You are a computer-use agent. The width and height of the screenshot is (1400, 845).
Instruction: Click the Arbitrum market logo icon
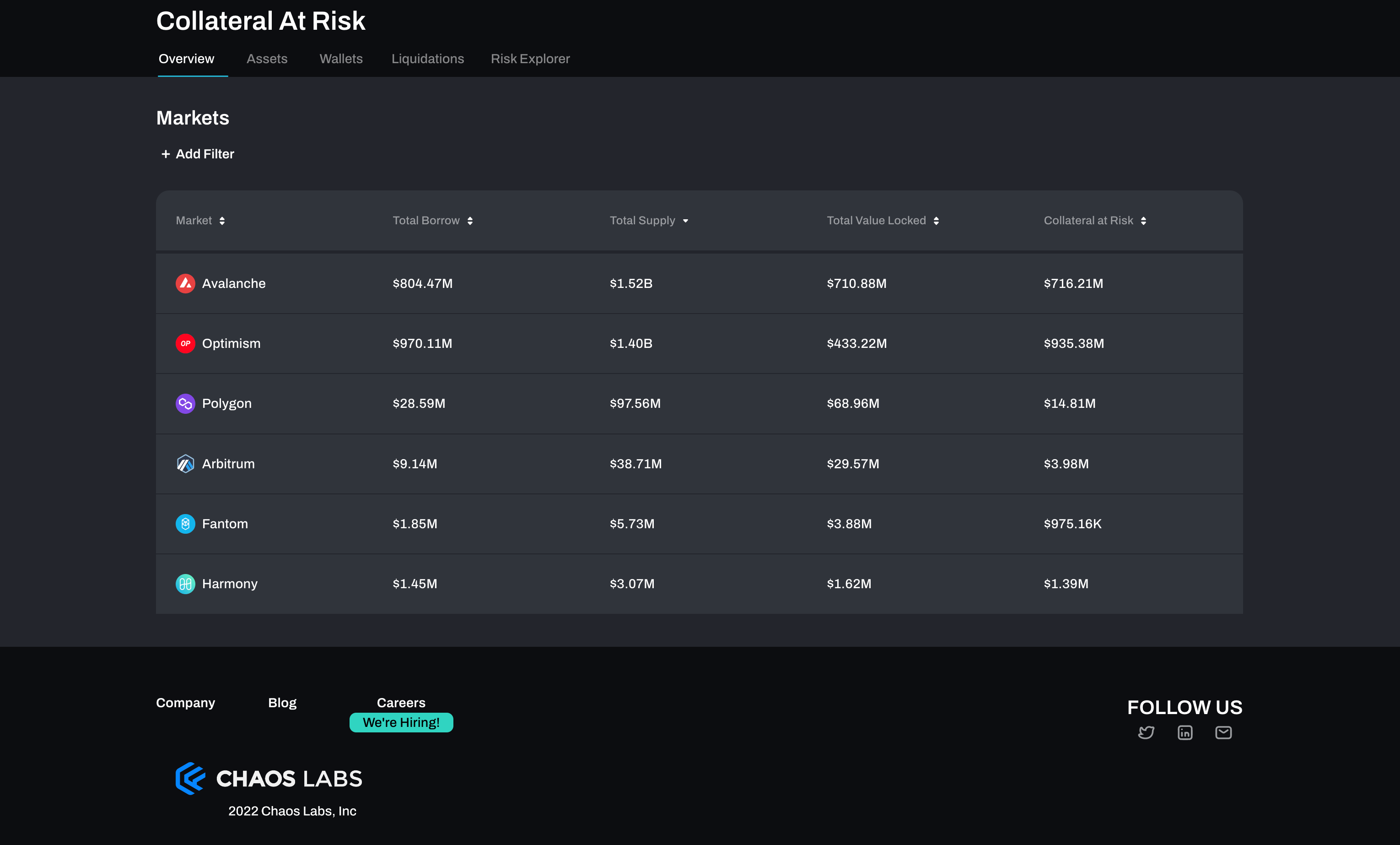(x=185, y=463)
